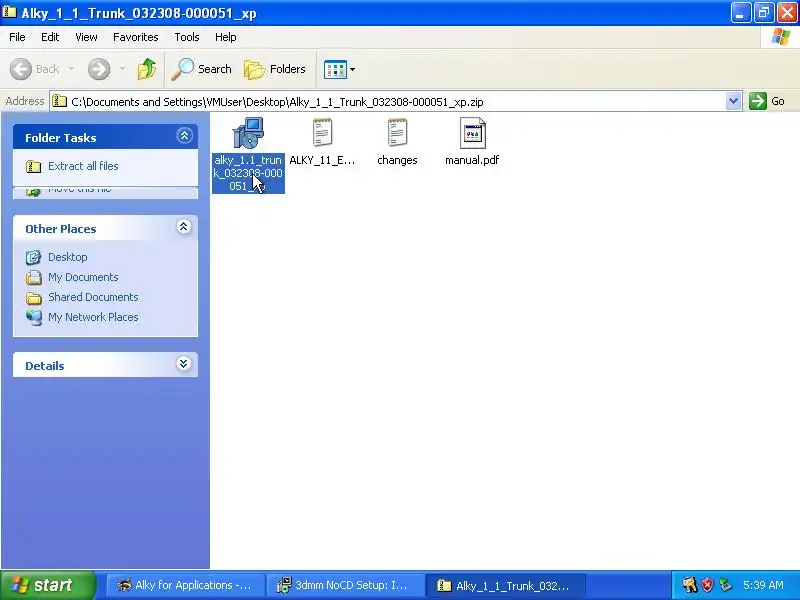Click the Windows flag logo
Screen dimensions: 800x600
781,37
